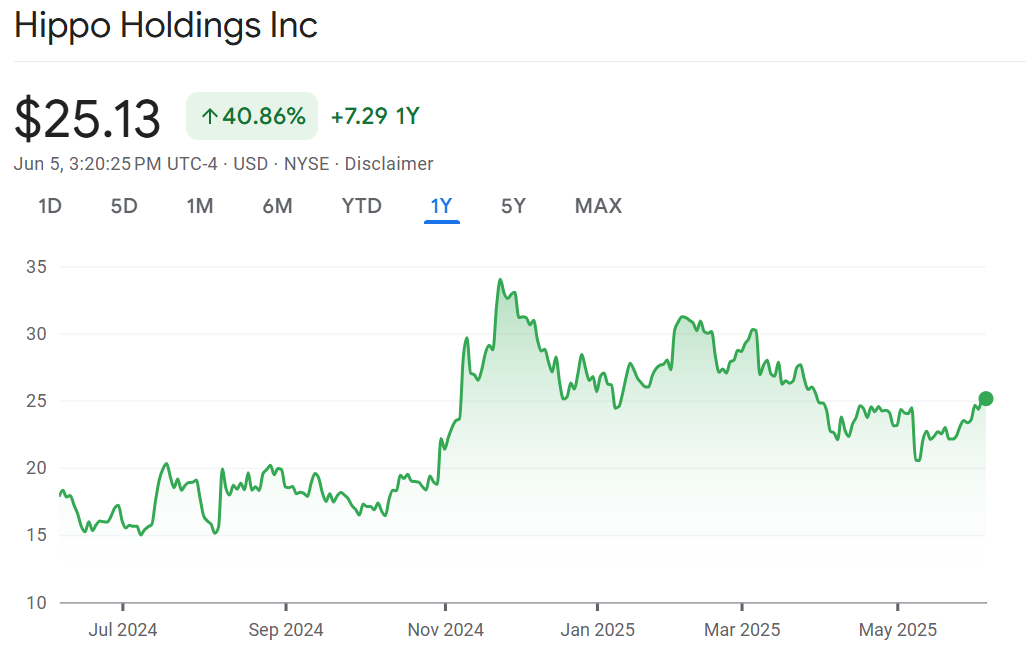Click the chart's highest peak point
1026x655 pixels.
coord(500,280)
